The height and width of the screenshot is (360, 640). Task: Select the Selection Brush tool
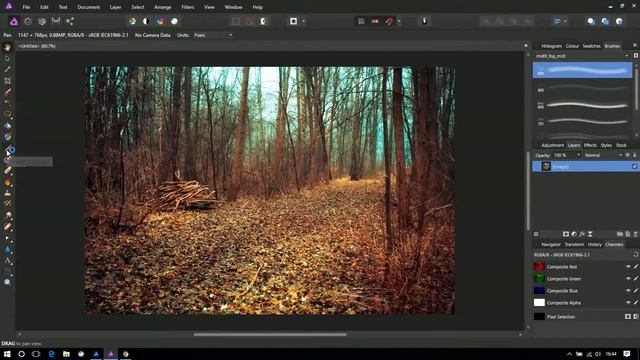point(7,92)
